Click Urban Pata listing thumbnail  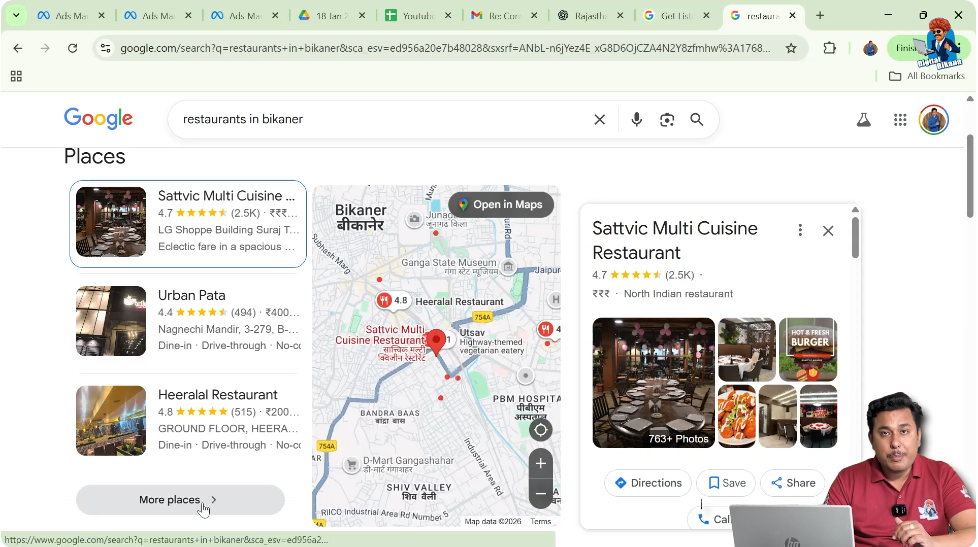[111, 321]
